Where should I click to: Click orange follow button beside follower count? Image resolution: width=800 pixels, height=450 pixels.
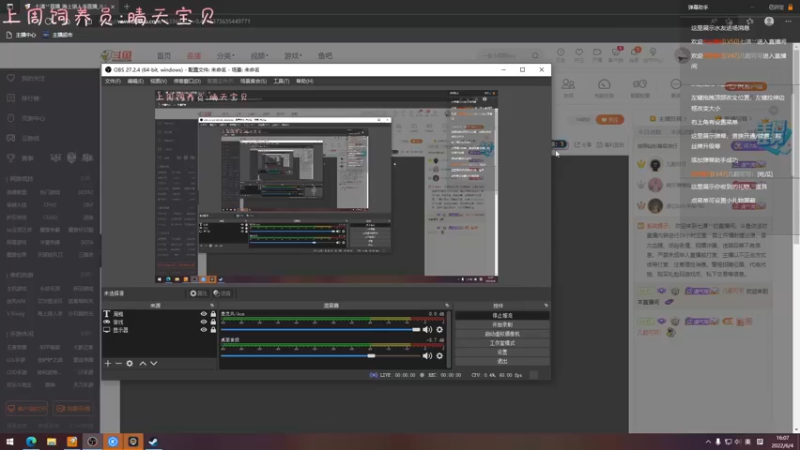point(610,119)
